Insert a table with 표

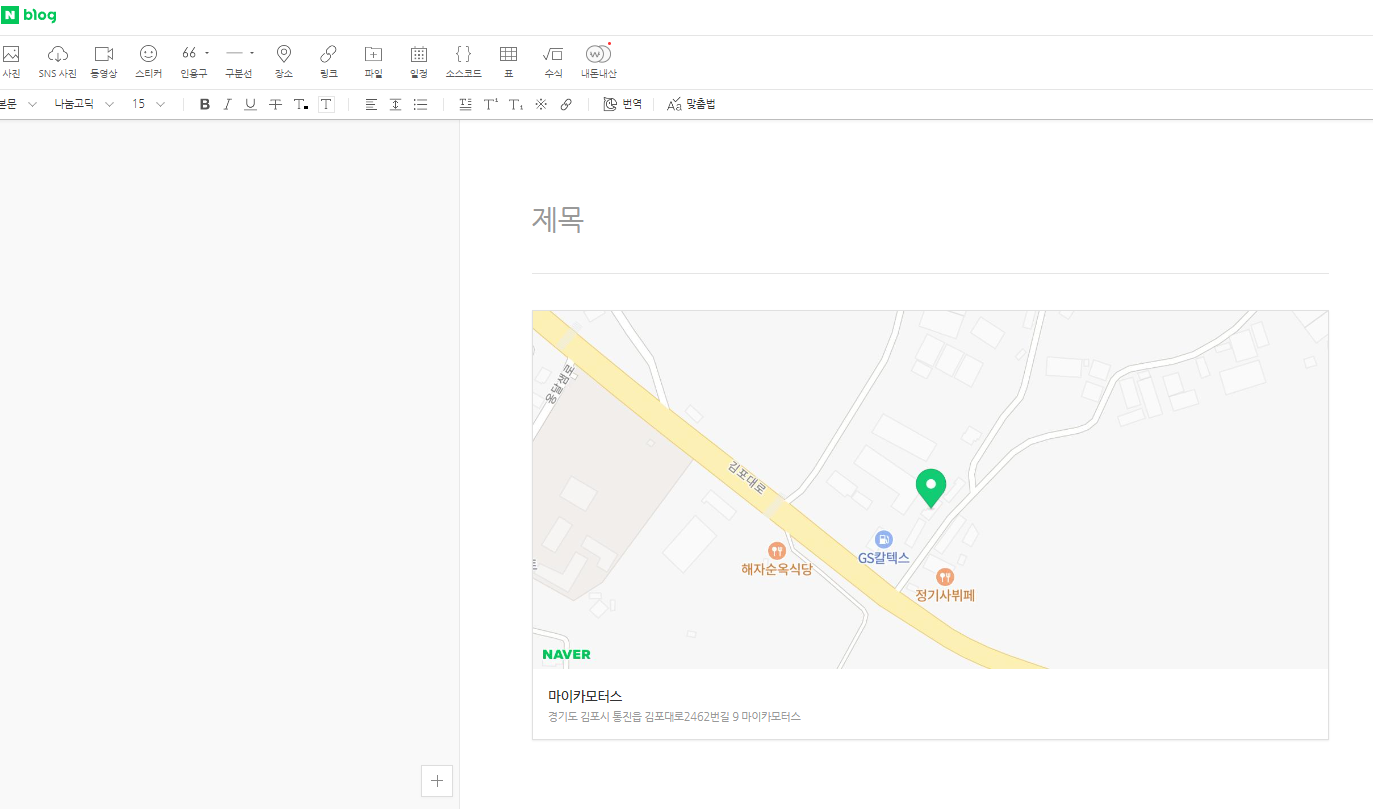(508, 61)
